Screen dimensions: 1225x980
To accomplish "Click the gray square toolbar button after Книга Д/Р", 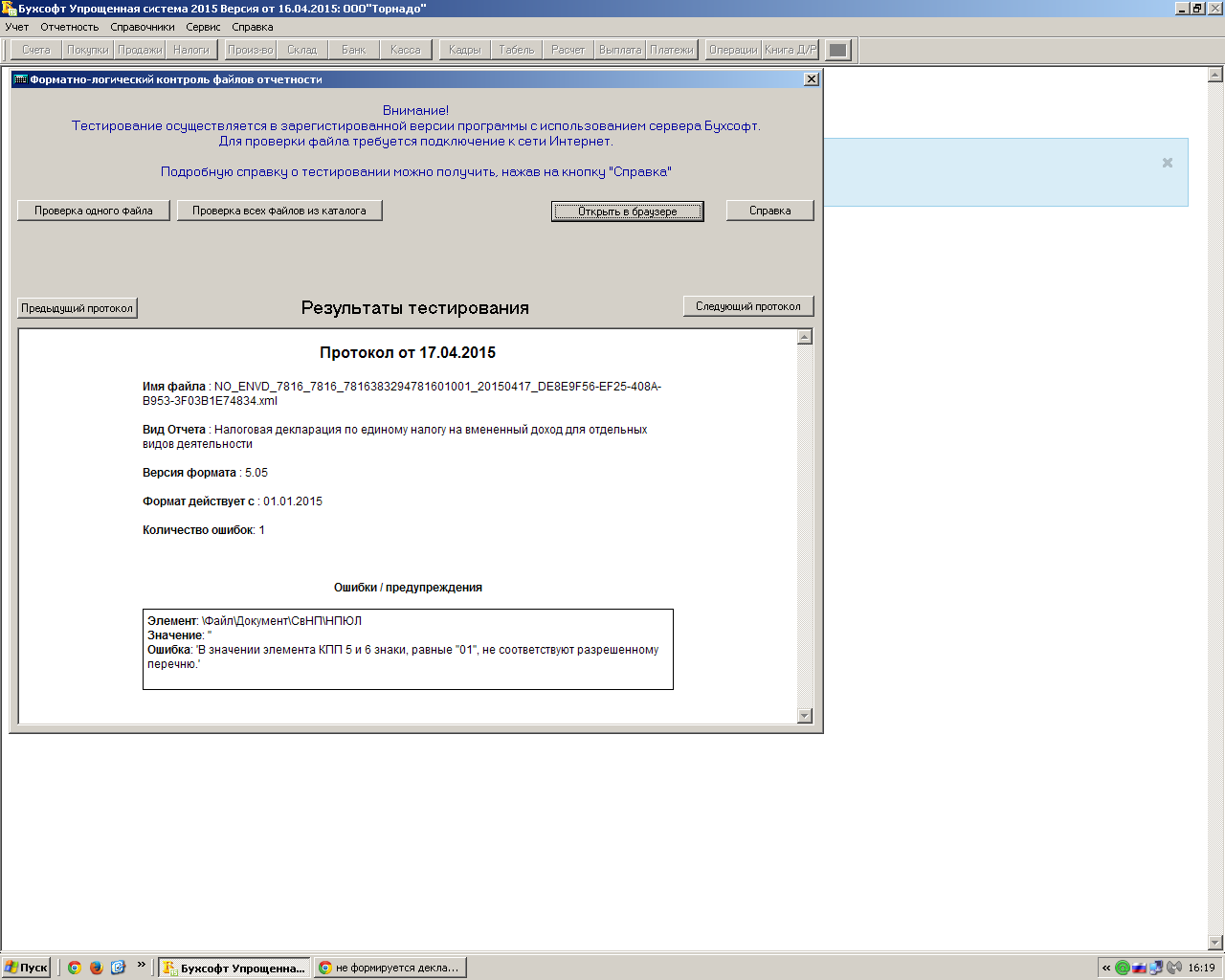I will point(837,50).
